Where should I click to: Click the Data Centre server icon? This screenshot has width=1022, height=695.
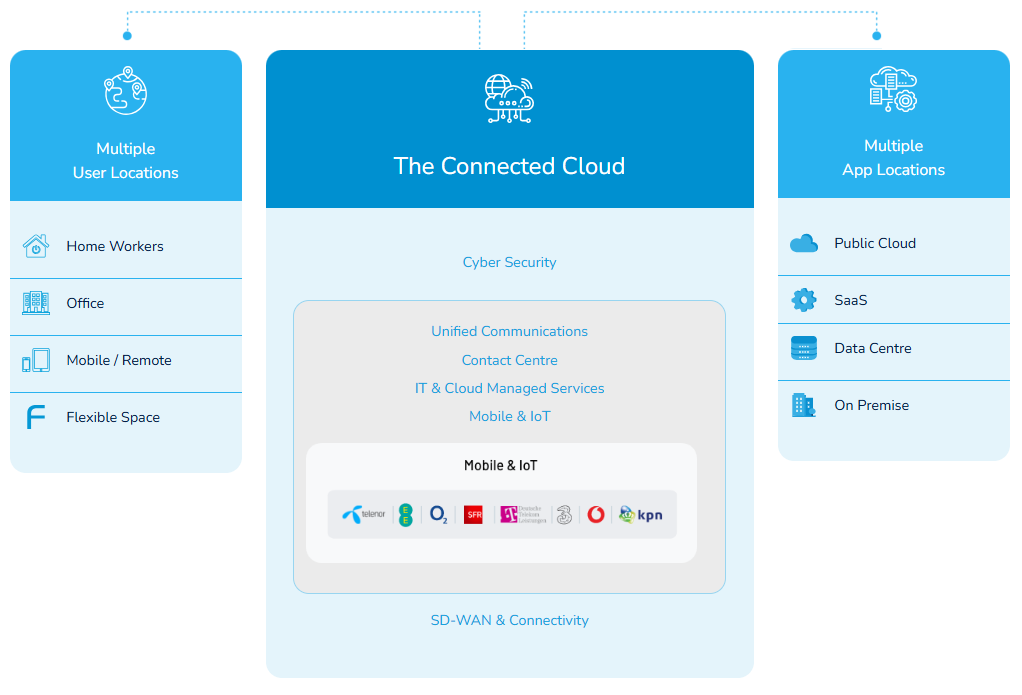point(804,348)
